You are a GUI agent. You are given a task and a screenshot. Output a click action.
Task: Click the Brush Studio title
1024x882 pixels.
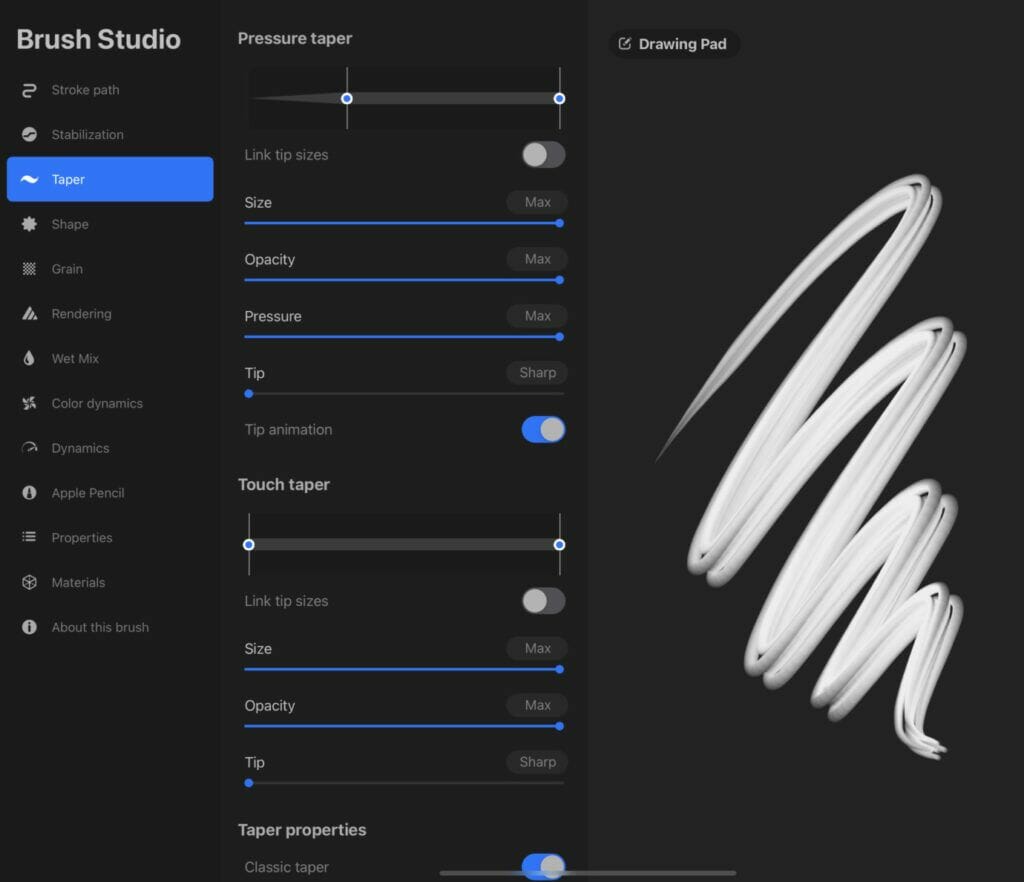tap(99, 39)
